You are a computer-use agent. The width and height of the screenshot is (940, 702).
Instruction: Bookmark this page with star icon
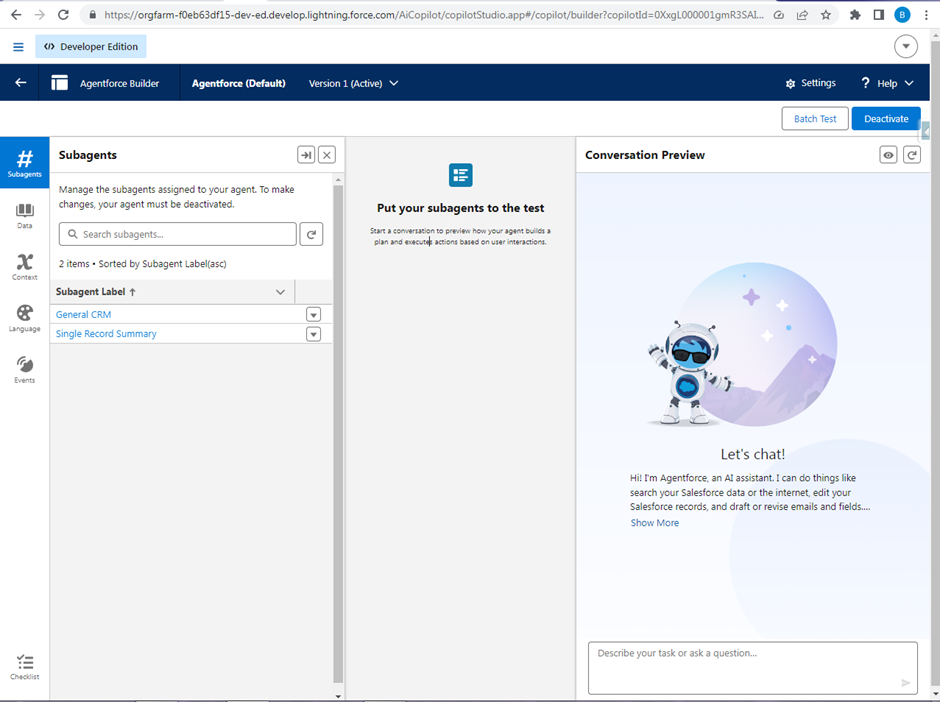point(826,15)
